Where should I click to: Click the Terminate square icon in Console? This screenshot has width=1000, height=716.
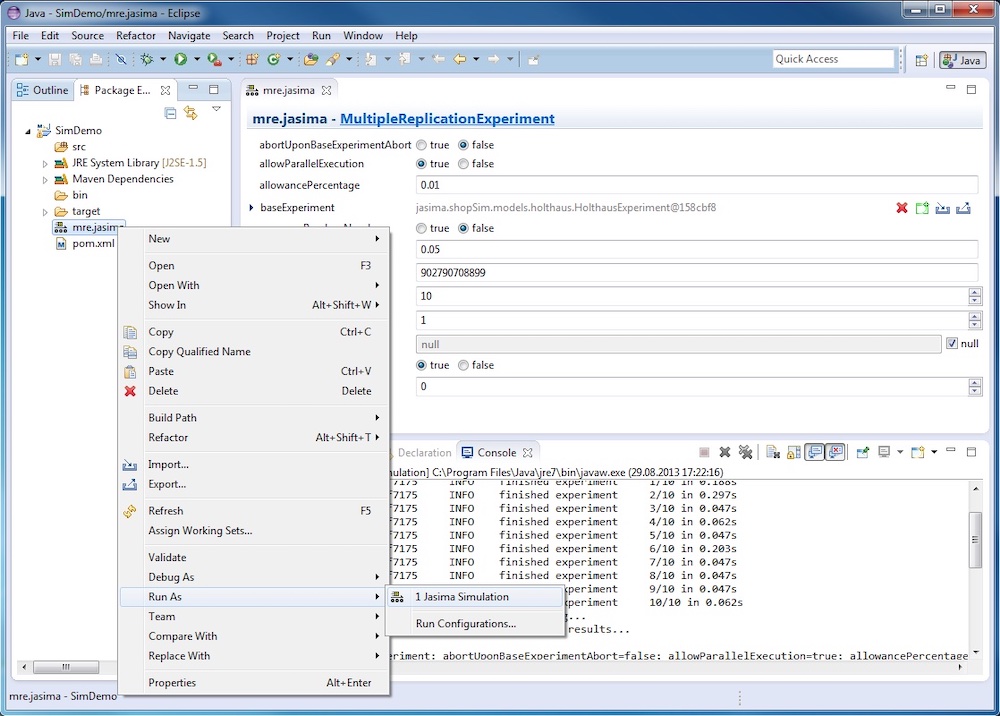pyautogui.click(x=704, y=452)
